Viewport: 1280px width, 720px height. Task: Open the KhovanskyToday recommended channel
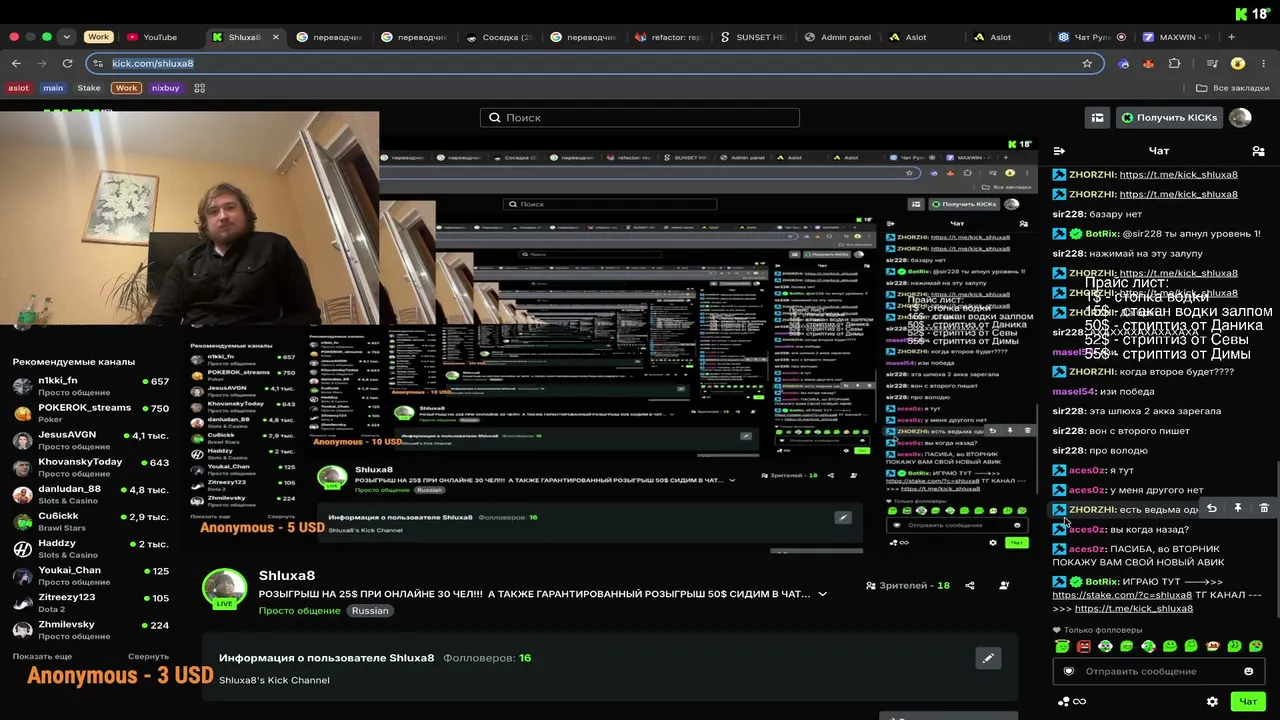[x=90, y=467]
